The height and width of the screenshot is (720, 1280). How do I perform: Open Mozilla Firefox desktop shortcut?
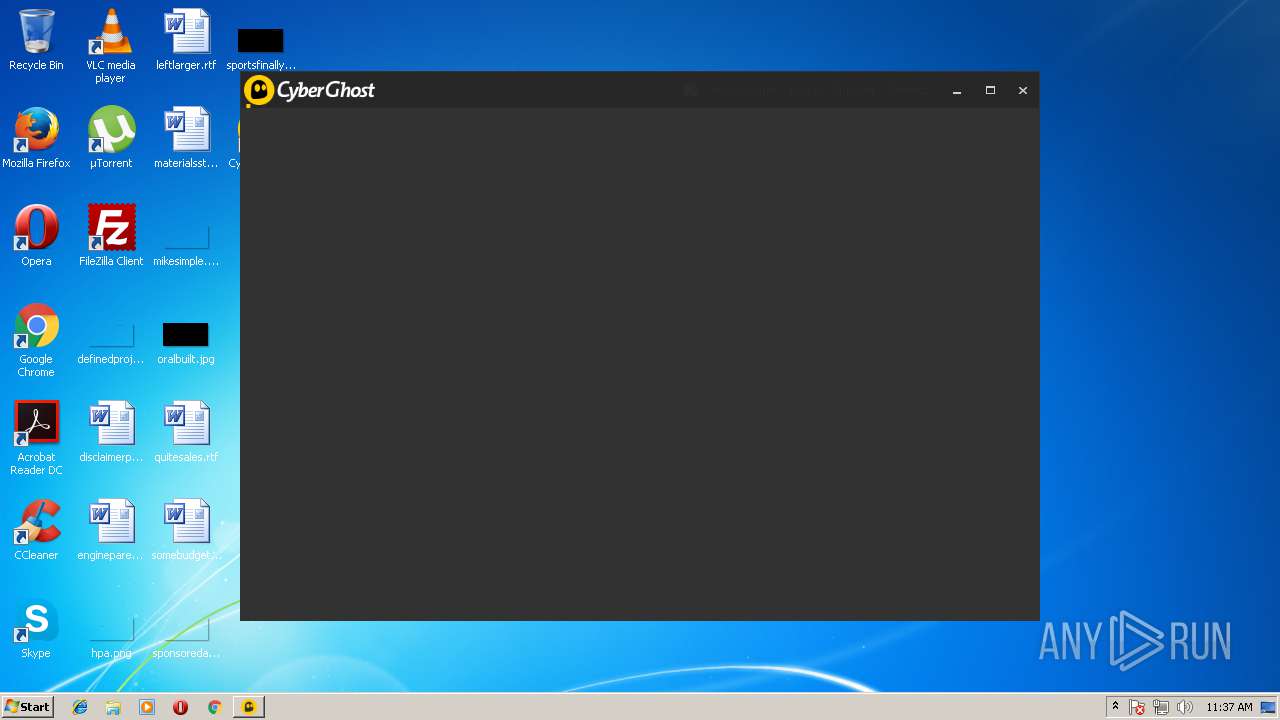coord(36,138)
